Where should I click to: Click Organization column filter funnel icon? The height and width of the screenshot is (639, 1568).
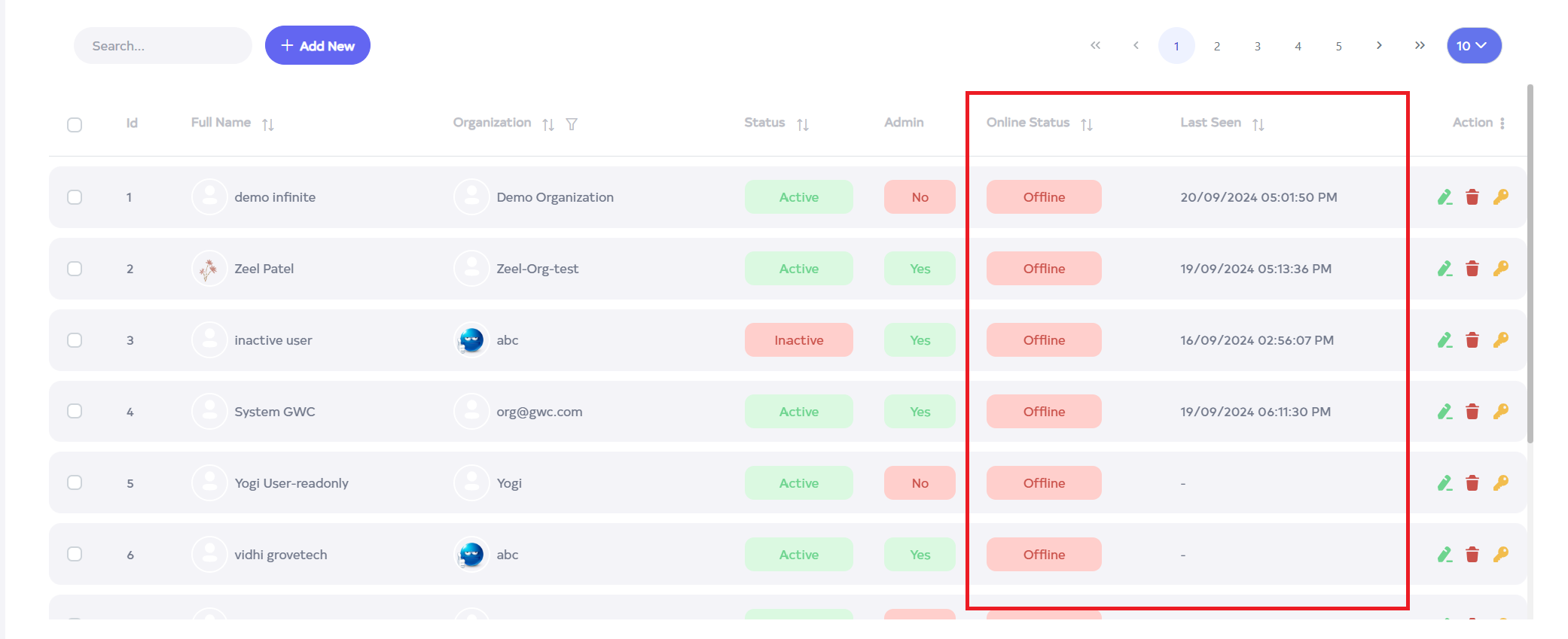click(x=572, y=124)
